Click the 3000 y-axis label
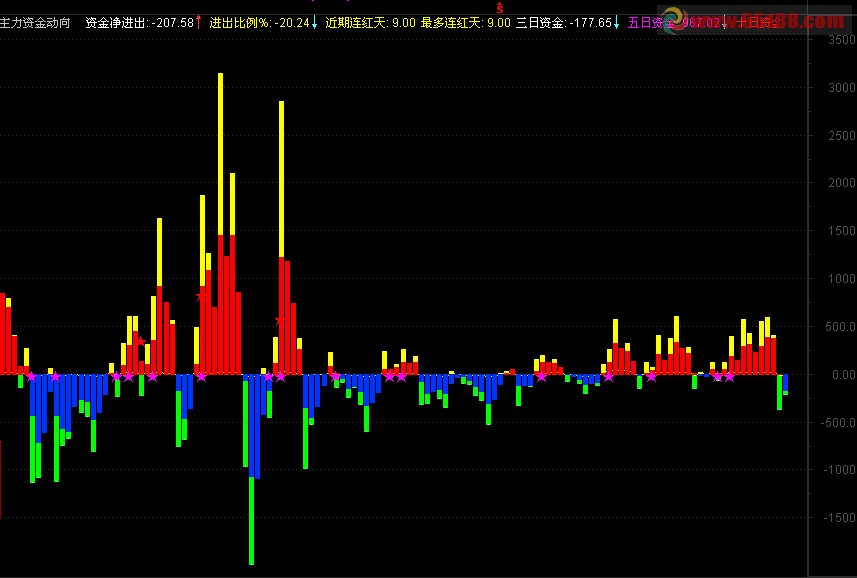 [841, 87]
